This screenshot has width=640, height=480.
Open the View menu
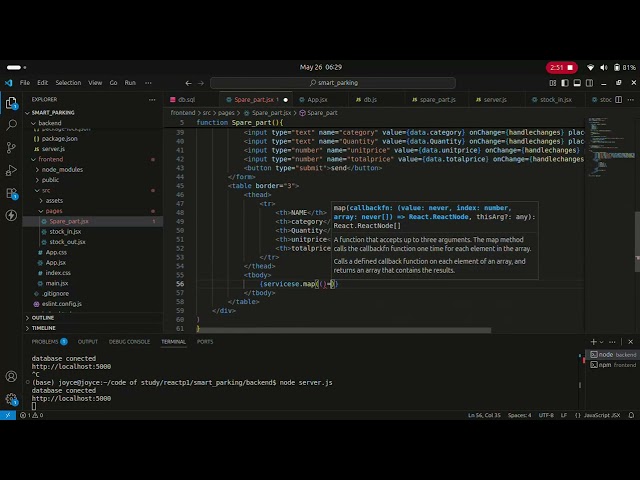[x=95, y=83]
